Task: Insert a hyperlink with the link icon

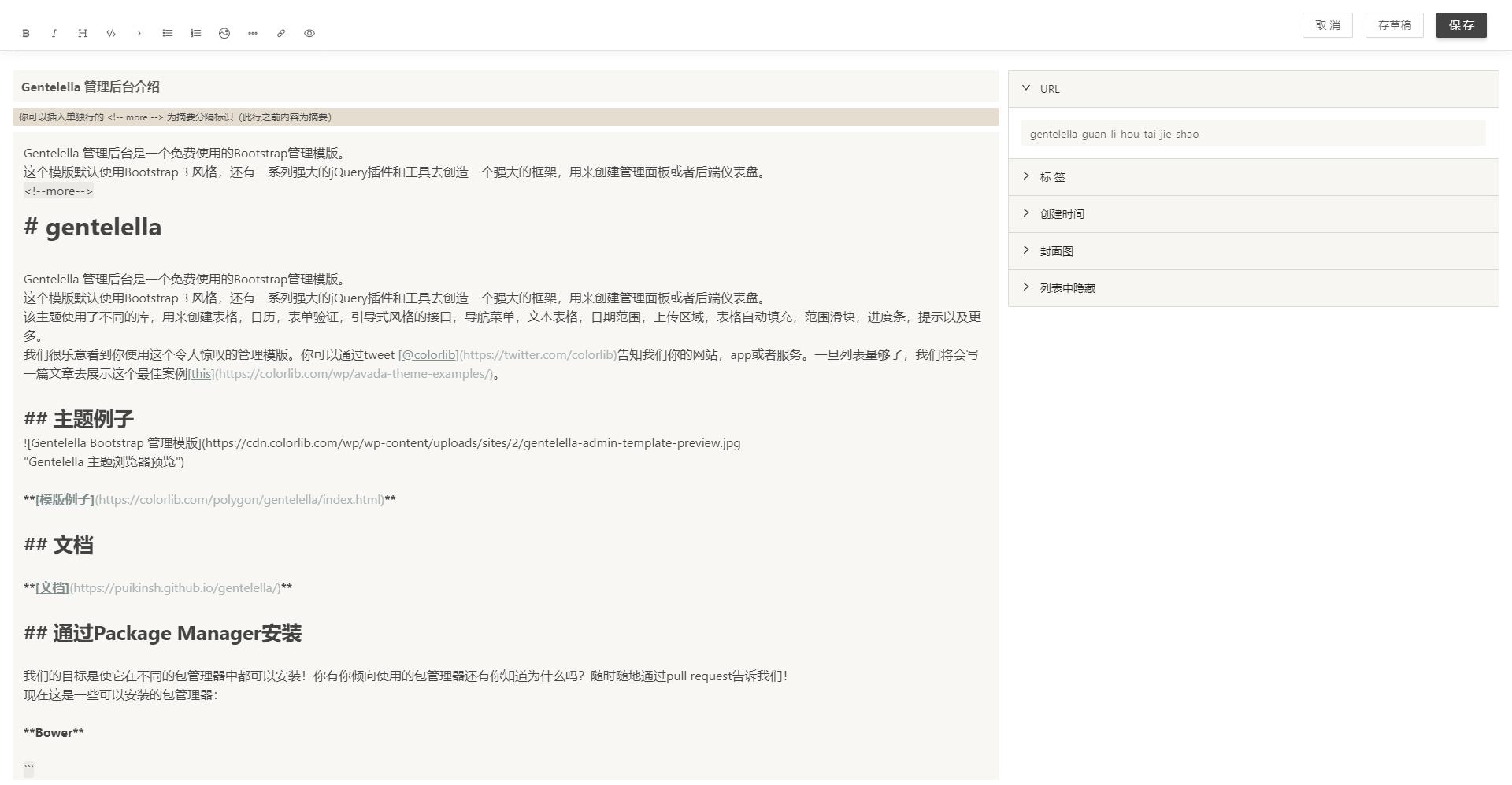Action: click(280, 33)
